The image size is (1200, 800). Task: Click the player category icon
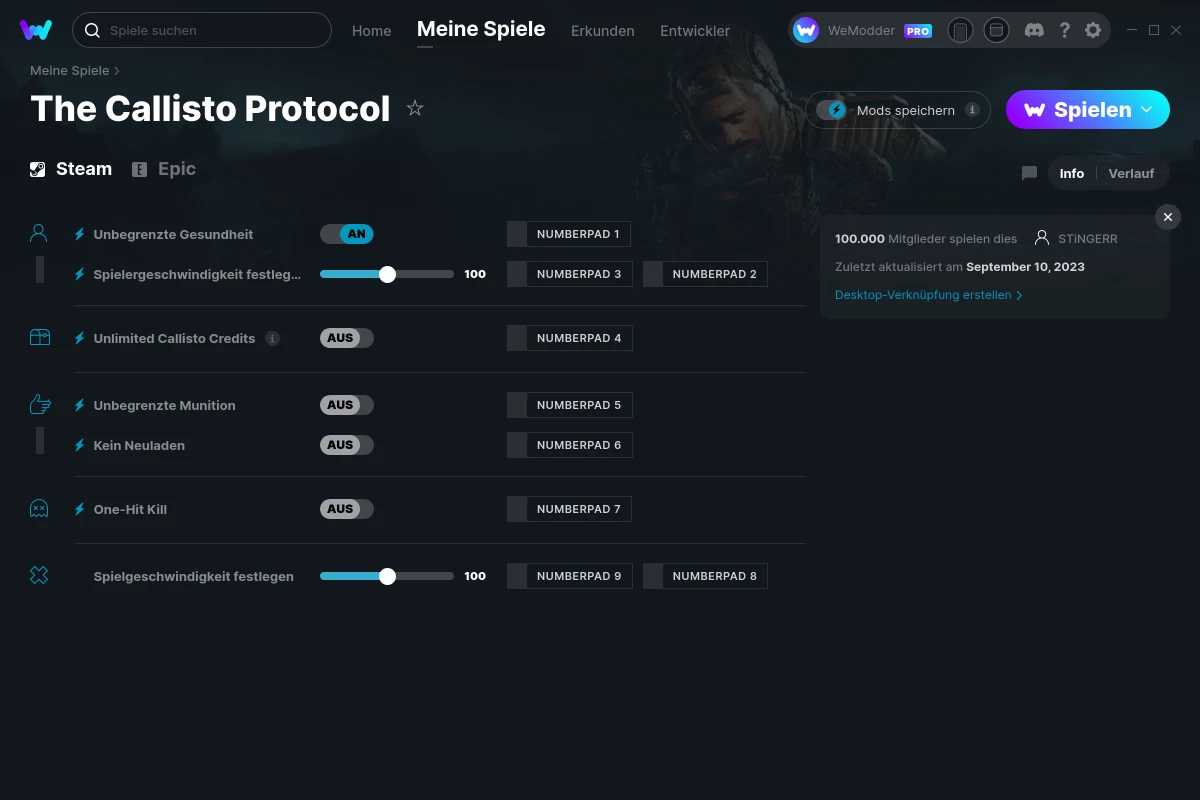[x=39, y=233]
